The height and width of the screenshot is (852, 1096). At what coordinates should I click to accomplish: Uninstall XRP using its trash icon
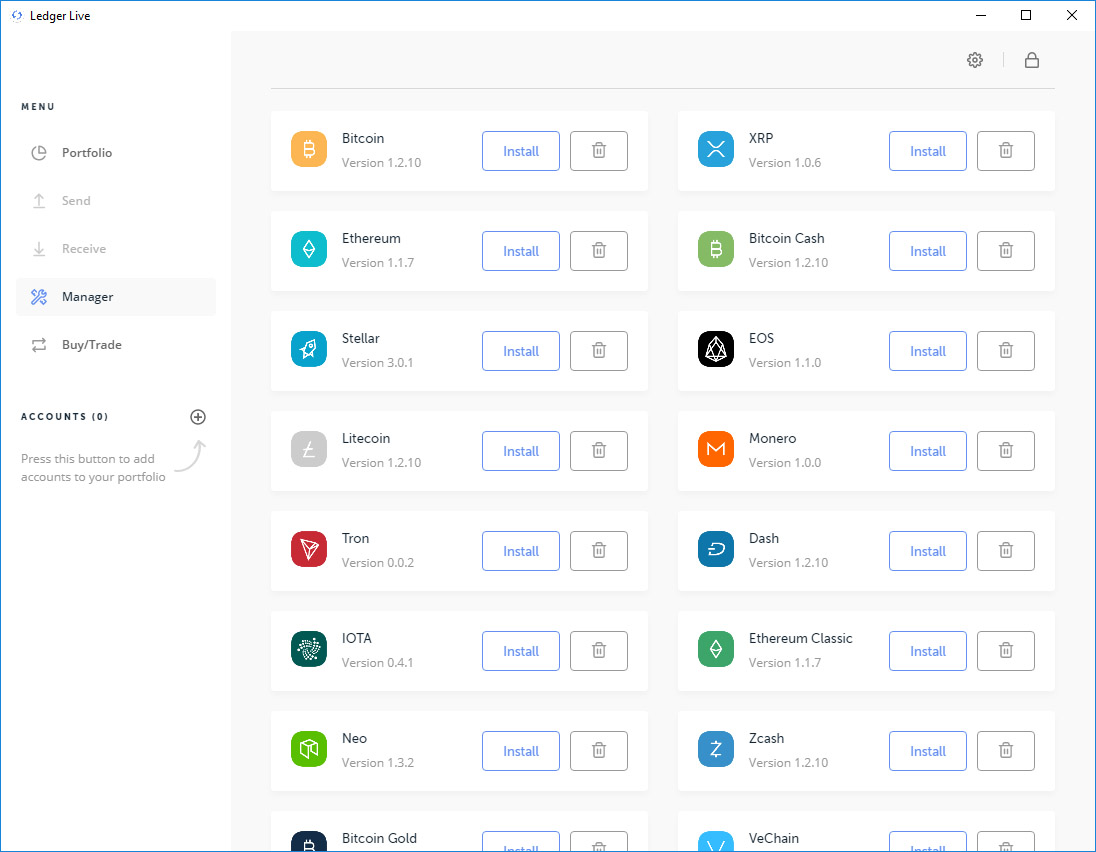coord(1006,151)
